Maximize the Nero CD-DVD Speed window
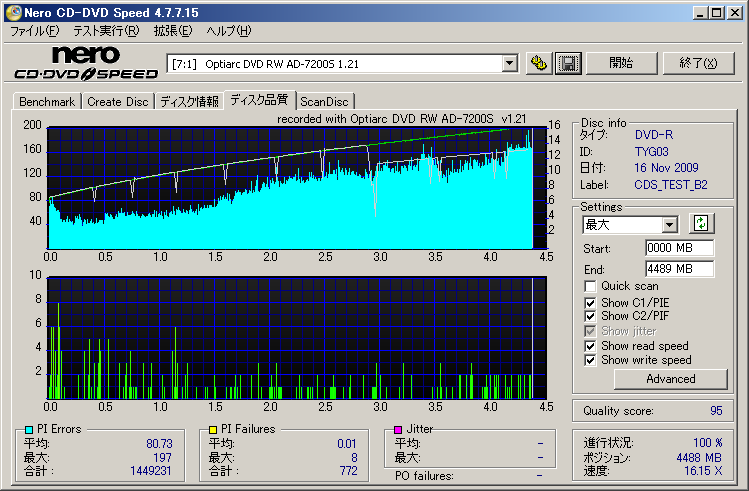This screenshot has height=491, width=749. [717, 13]
